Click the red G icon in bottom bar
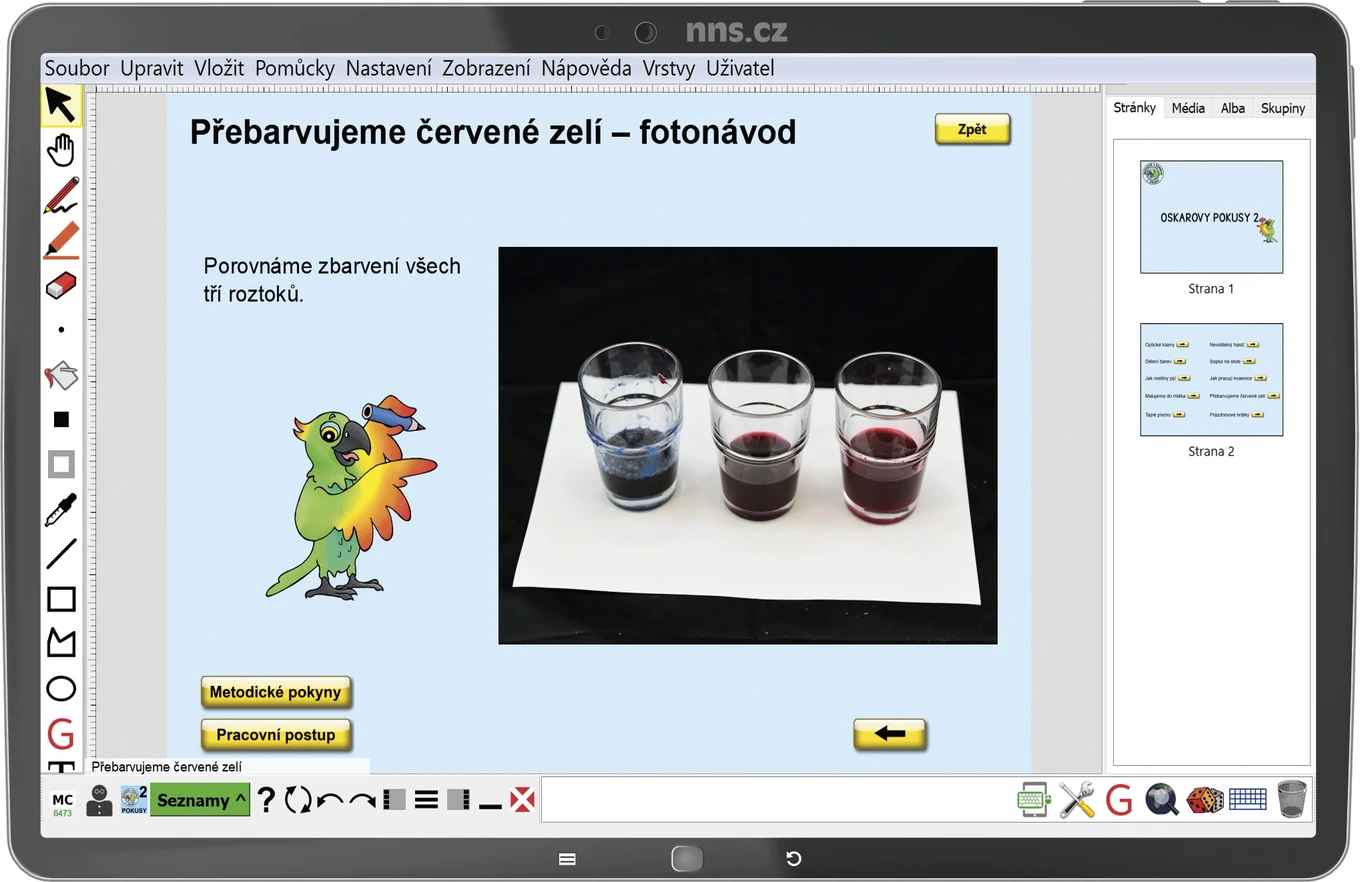 pos(1119,800)
